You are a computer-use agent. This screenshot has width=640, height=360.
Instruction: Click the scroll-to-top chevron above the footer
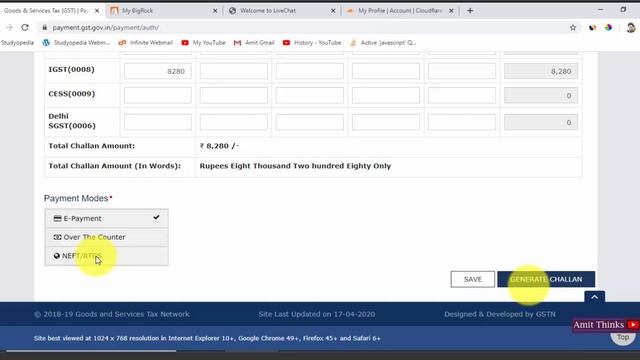pyautogui.click(x=594, y=297)
